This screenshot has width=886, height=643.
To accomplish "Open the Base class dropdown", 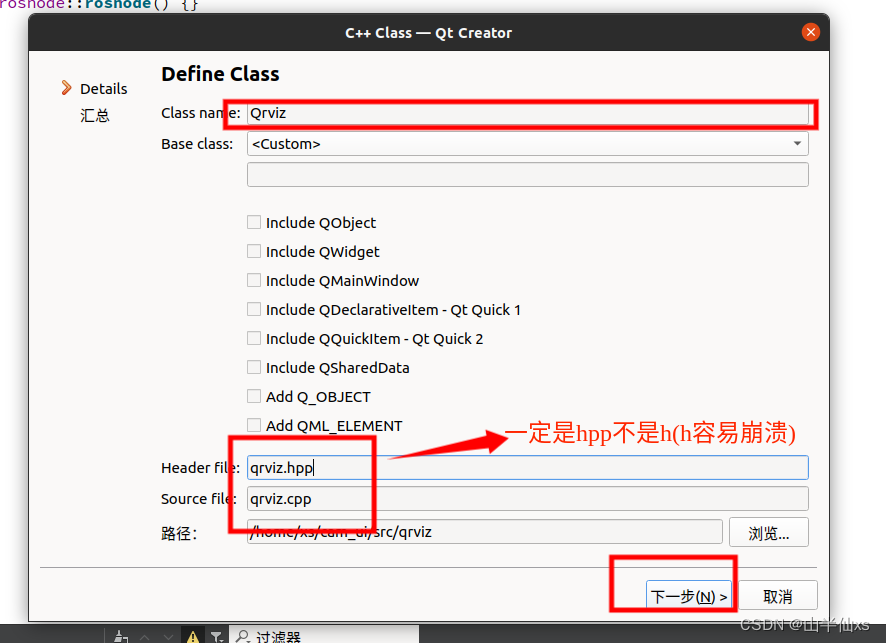I will click(527, 144).
